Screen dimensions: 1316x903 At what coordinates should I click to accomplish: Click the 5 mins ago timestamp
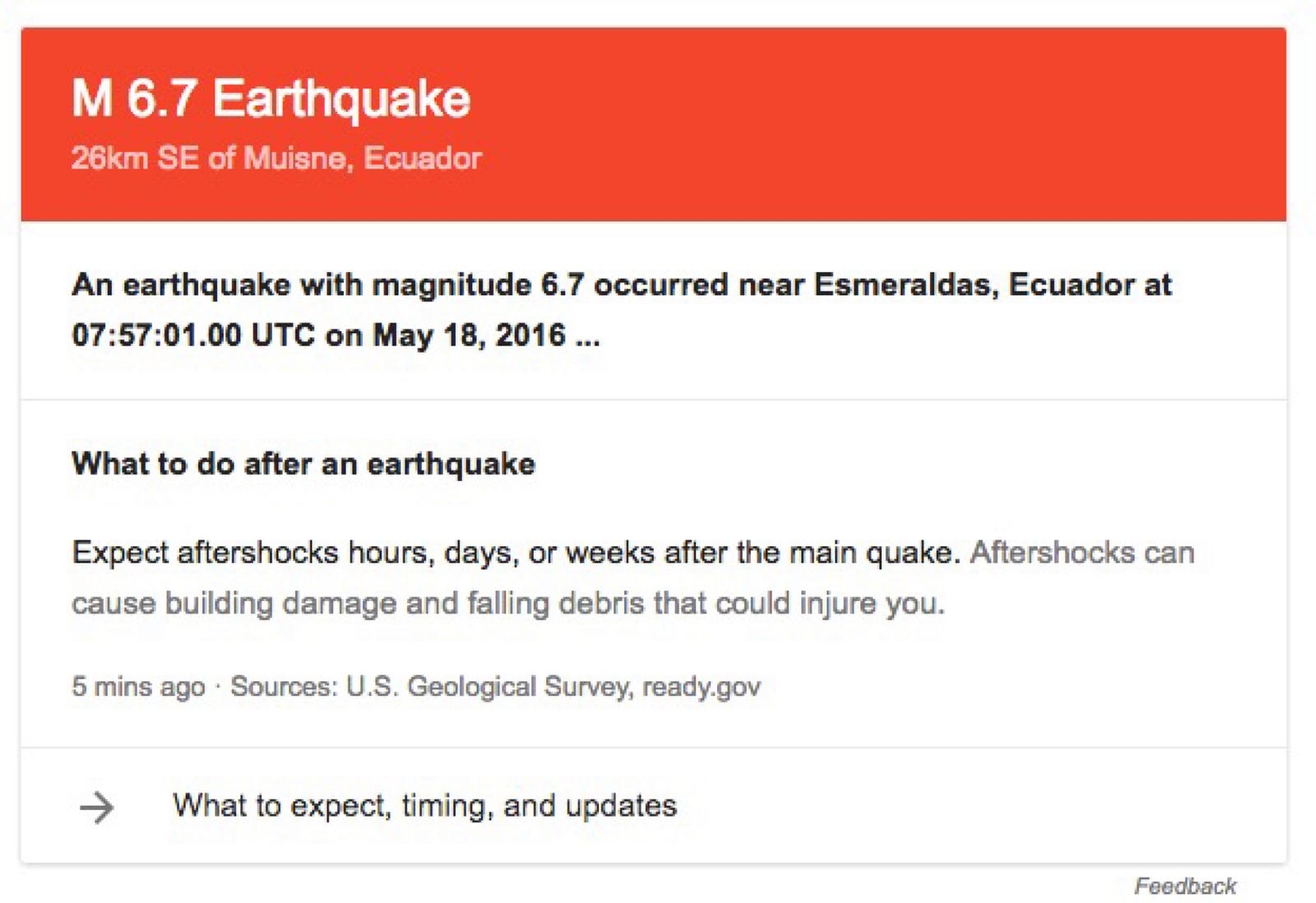pos(138,686)
